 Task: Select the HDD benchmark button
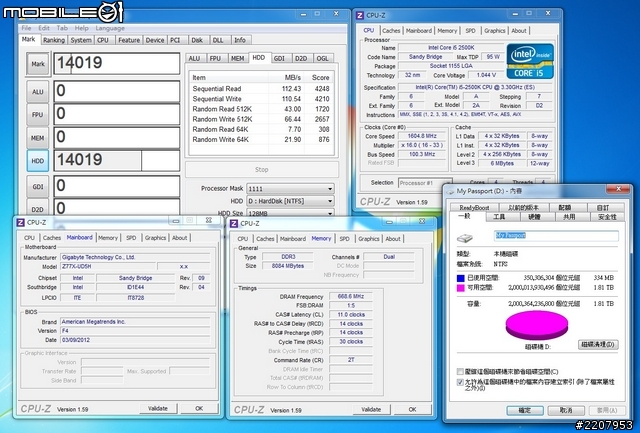38,161
